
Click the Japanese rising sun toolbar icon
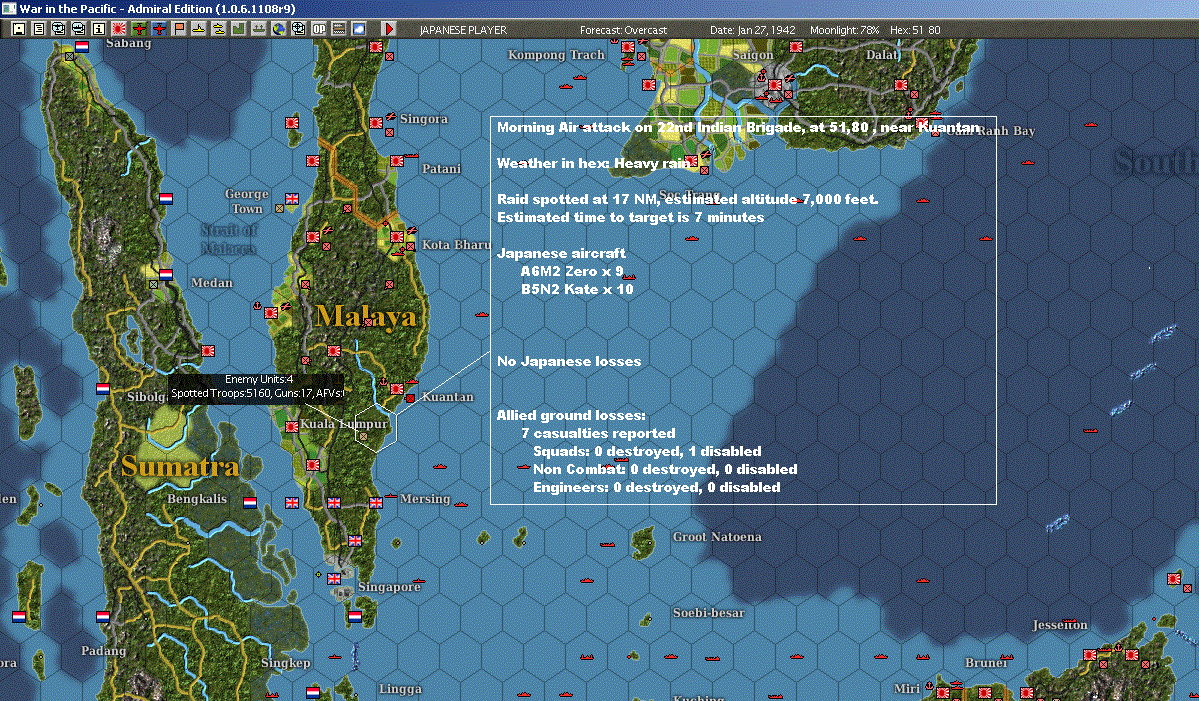[119, 29]
